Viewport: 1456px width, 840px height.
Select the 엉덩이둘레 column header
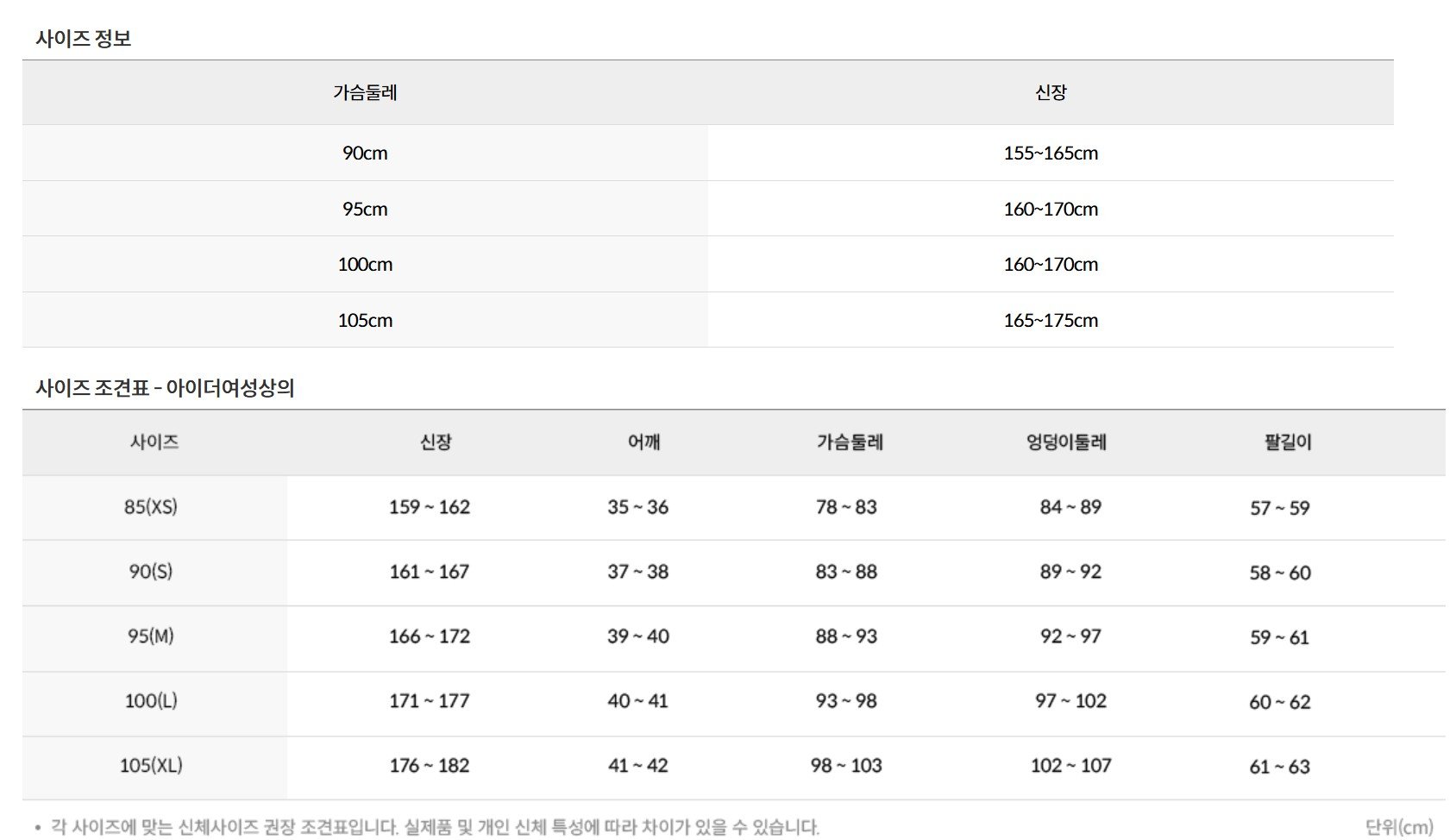[1066, 442]
